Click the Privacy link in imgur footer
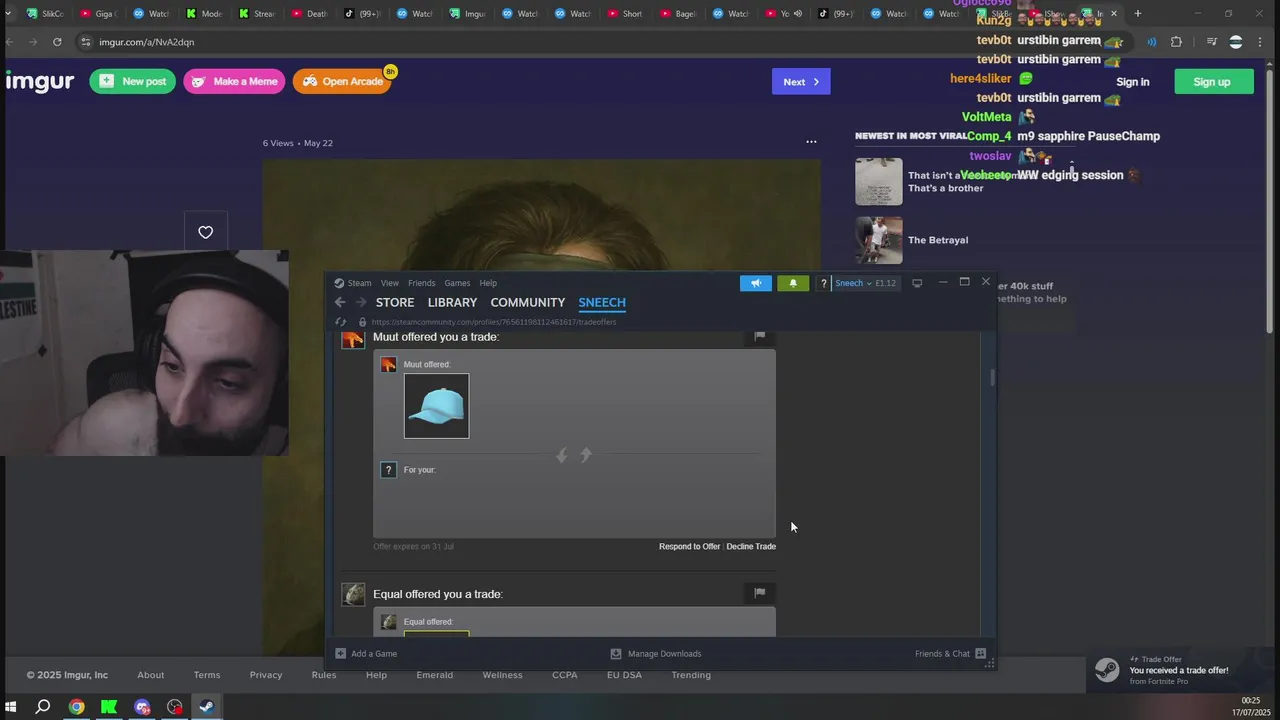The width and height of the screenshot is (1280, 720). pyautogui.click(x=266, y=675)
